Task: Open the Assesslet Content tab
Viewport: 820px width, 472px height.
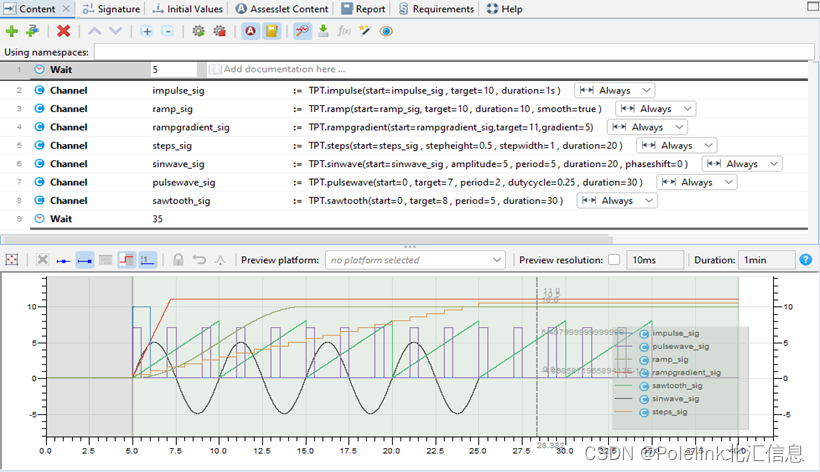Action: [282, 9]
